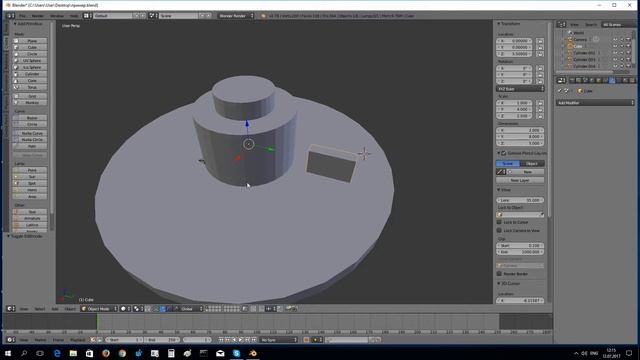Open the XYZ Euler rotation mode dropdown

coord(520,89)
